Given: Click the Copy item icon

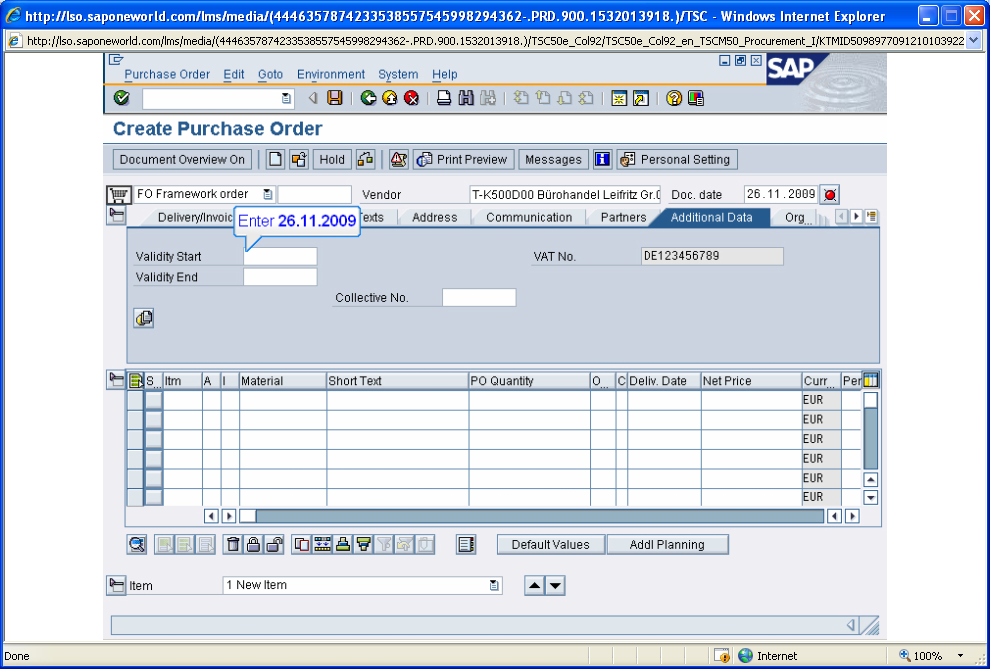Looking at the screenshot, I should (302, 544).
